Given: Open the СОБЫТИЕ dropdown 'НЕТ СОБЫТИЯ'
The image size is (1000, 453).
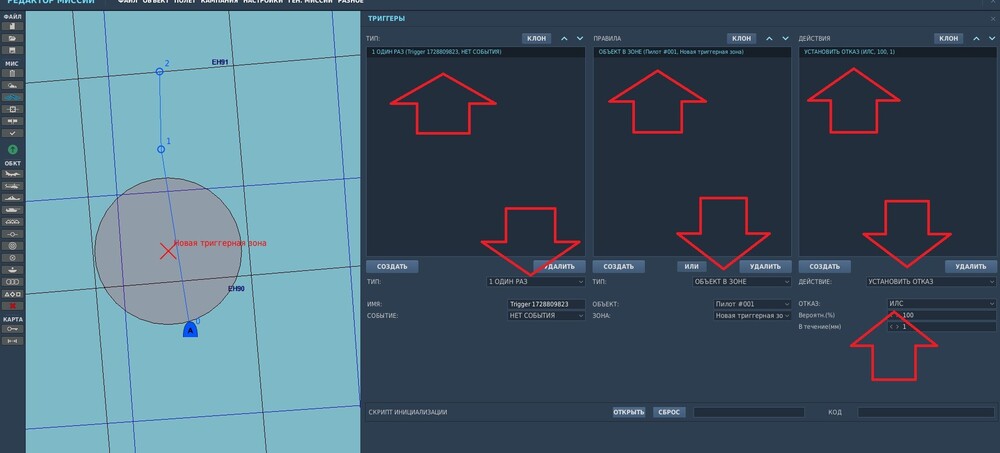Looking at the screenshot, I should point(547,315).
